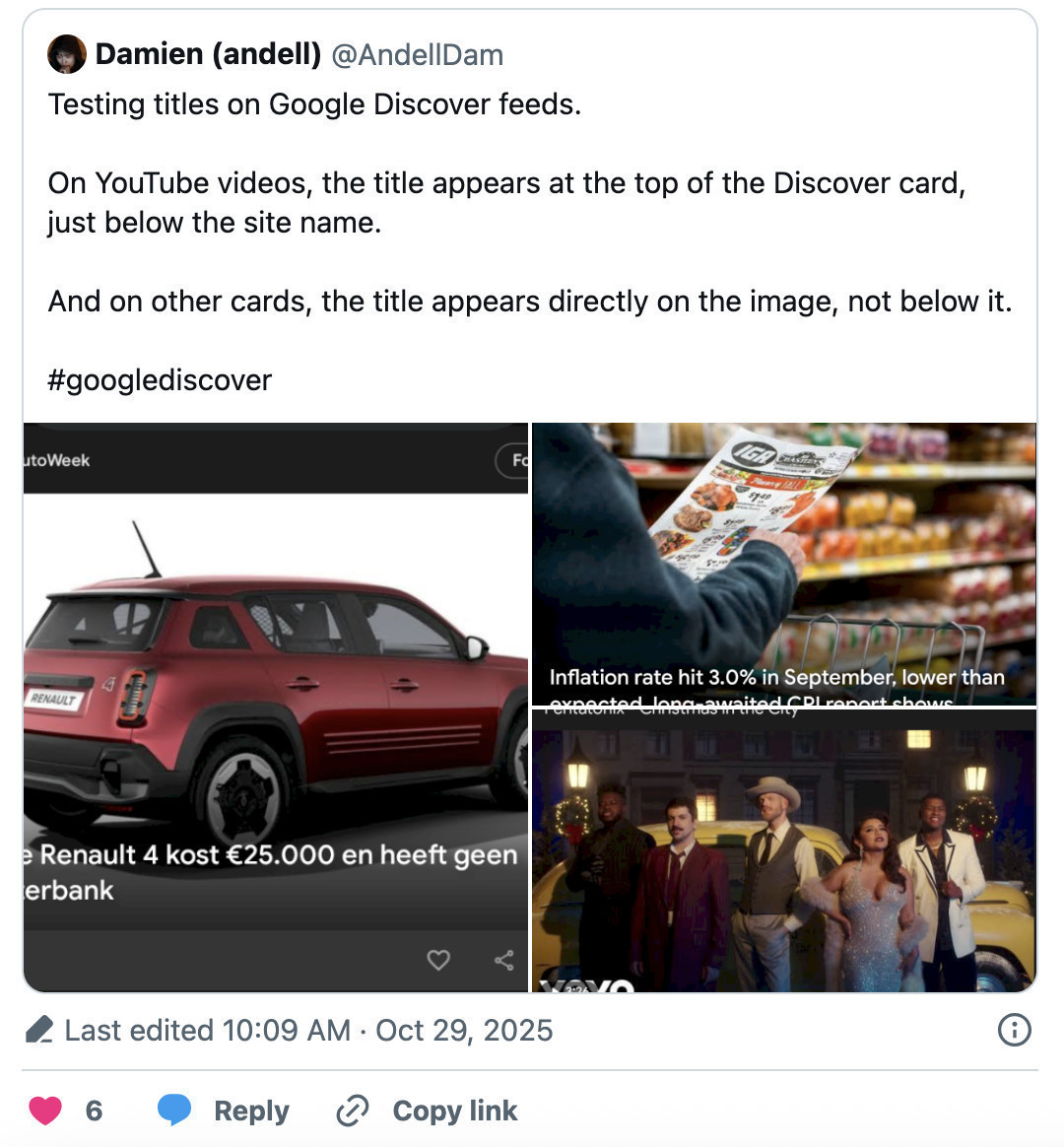Click the Copy link text

click(454, 1111)
